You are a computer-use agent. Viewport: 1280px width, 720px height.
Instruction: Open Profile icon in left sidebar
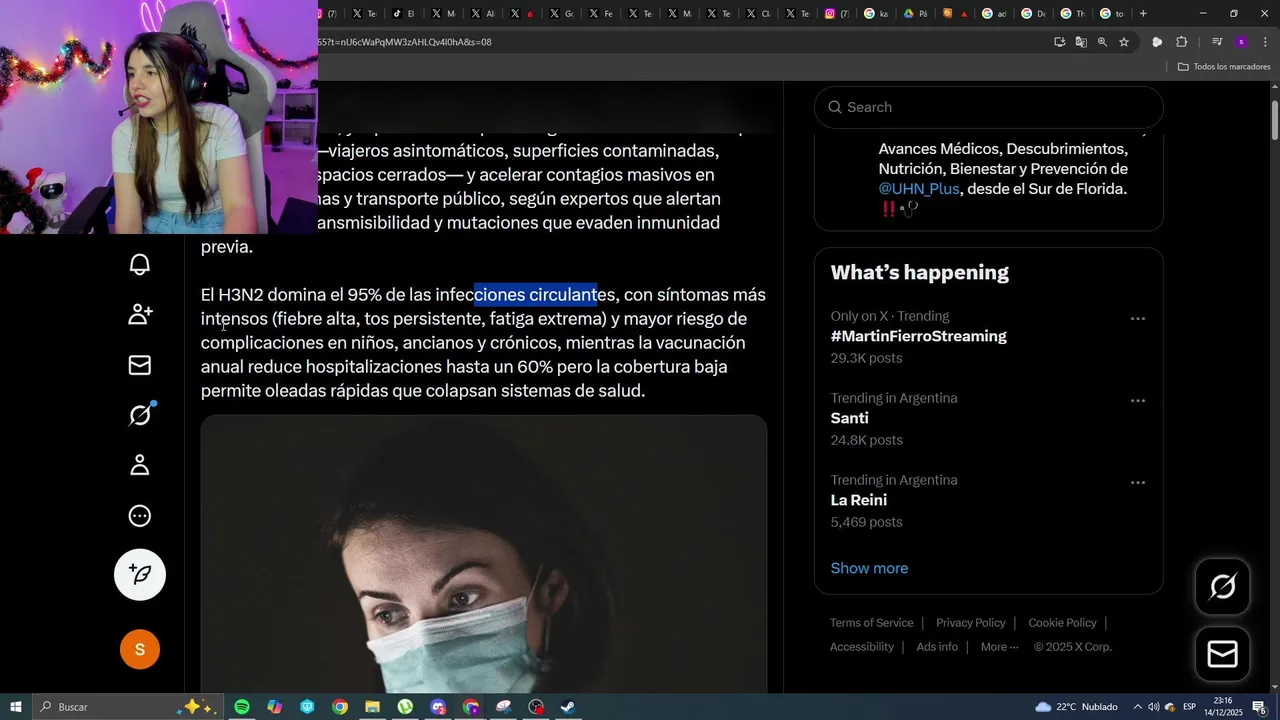click(x=140, y=465)
